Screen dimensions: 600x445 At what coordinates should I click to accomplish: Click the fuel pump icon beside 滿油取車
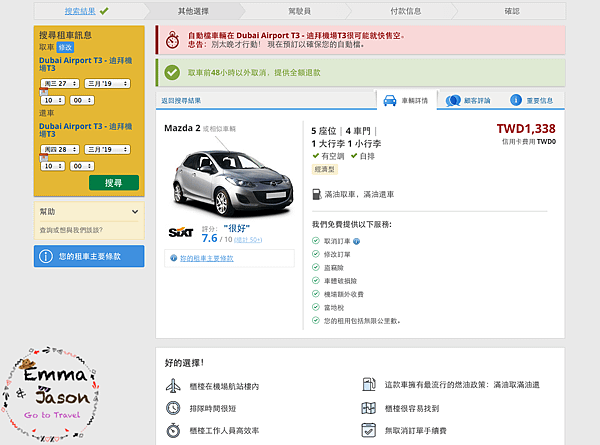tap(317, 194)
